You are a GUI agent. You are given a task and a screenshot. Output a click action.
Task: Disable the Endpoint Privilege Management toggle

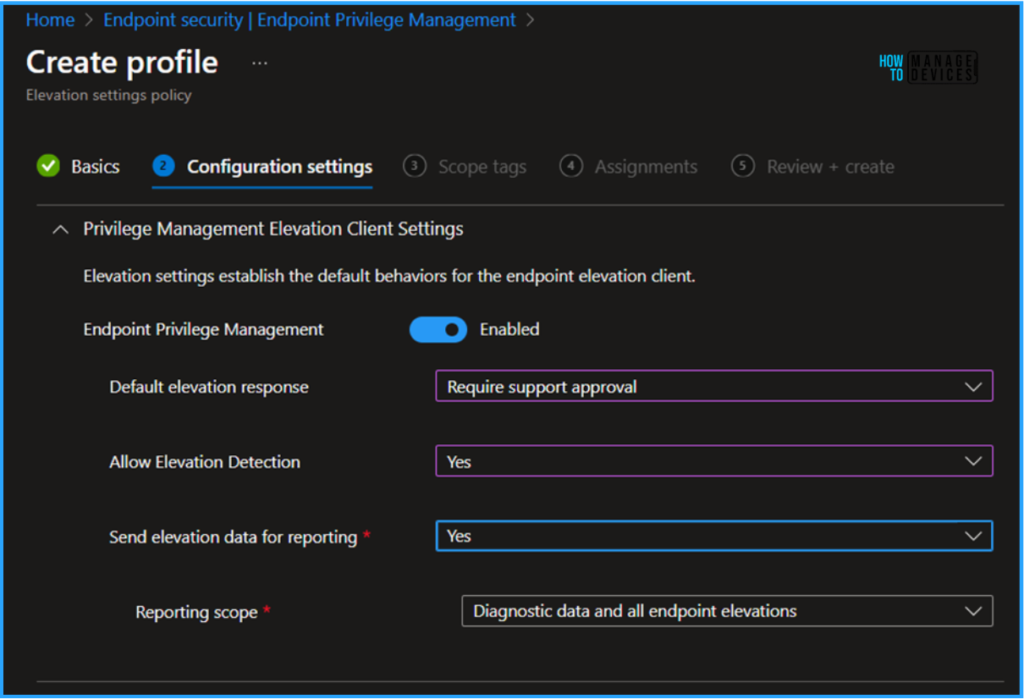point(438,329)
